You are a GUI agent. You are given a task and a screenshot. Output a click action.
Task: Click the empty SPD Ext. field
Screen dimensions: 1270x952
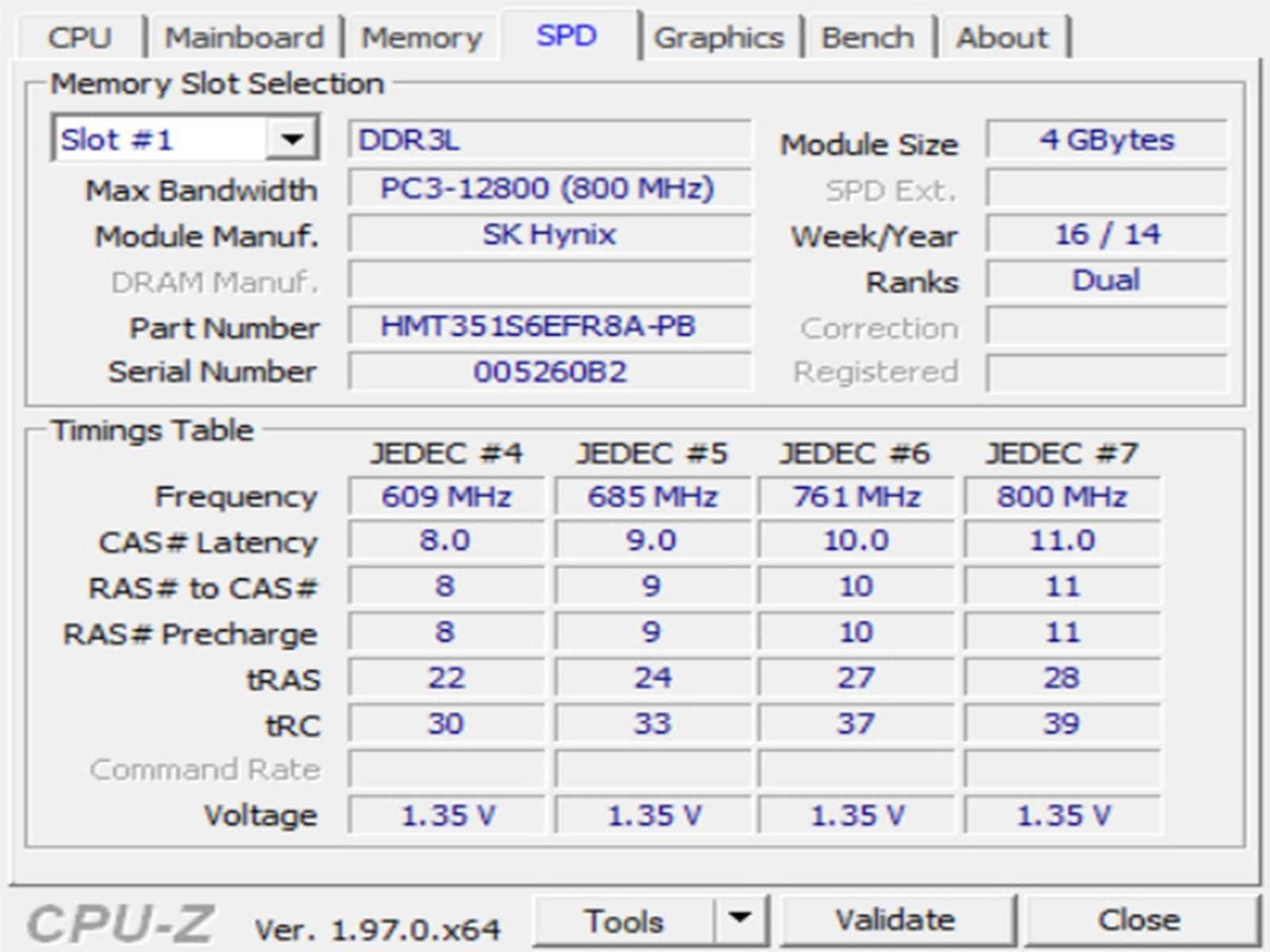click(x=1107, y=188)
